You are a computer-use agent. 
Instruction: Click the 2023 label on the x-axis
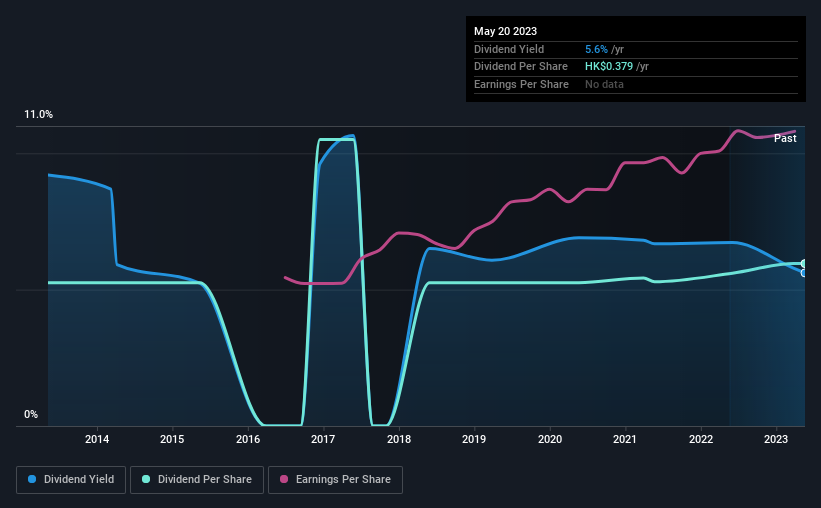point(776,439)
